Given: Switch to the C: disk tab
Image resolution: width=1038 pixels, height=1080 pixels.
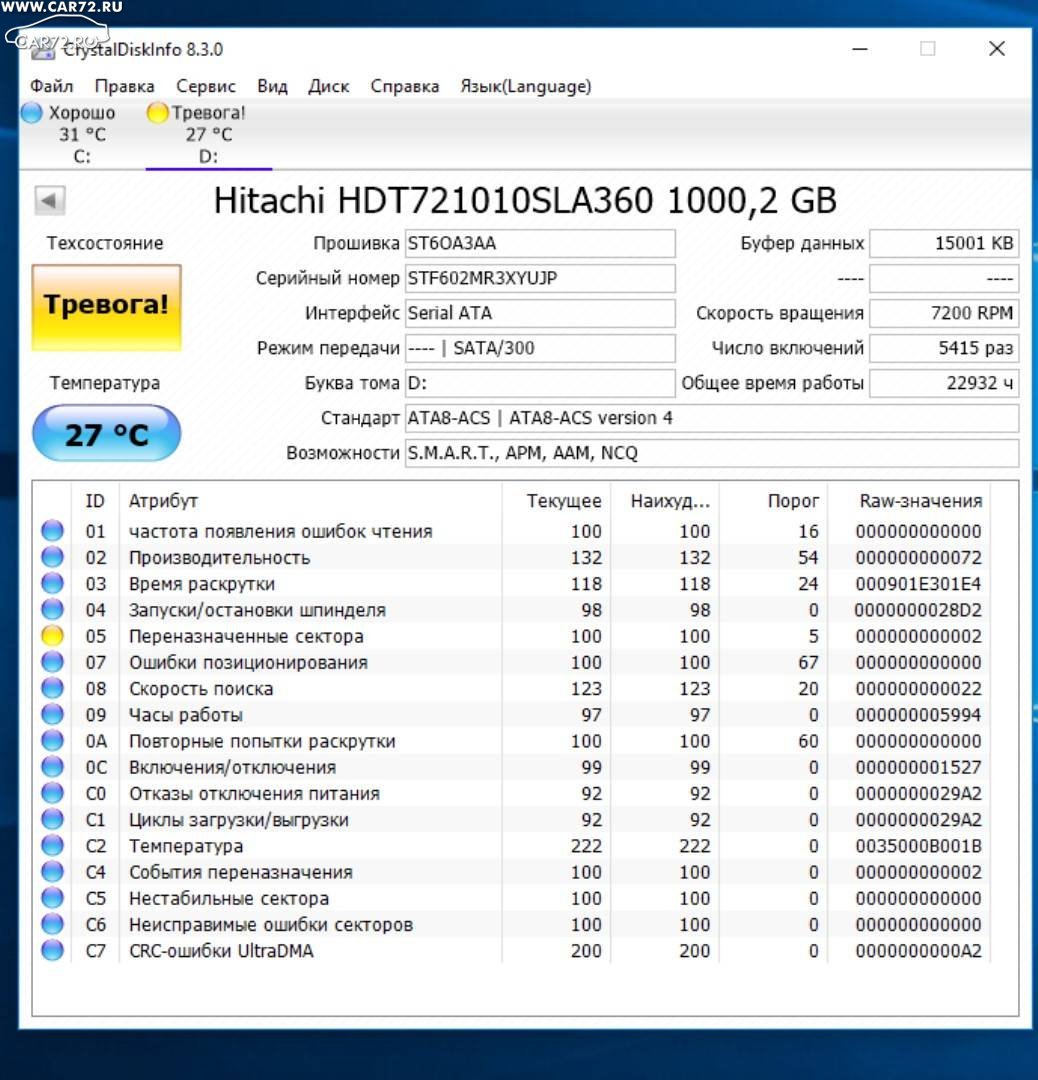Looking at the screenshot, I should [81, 134].
